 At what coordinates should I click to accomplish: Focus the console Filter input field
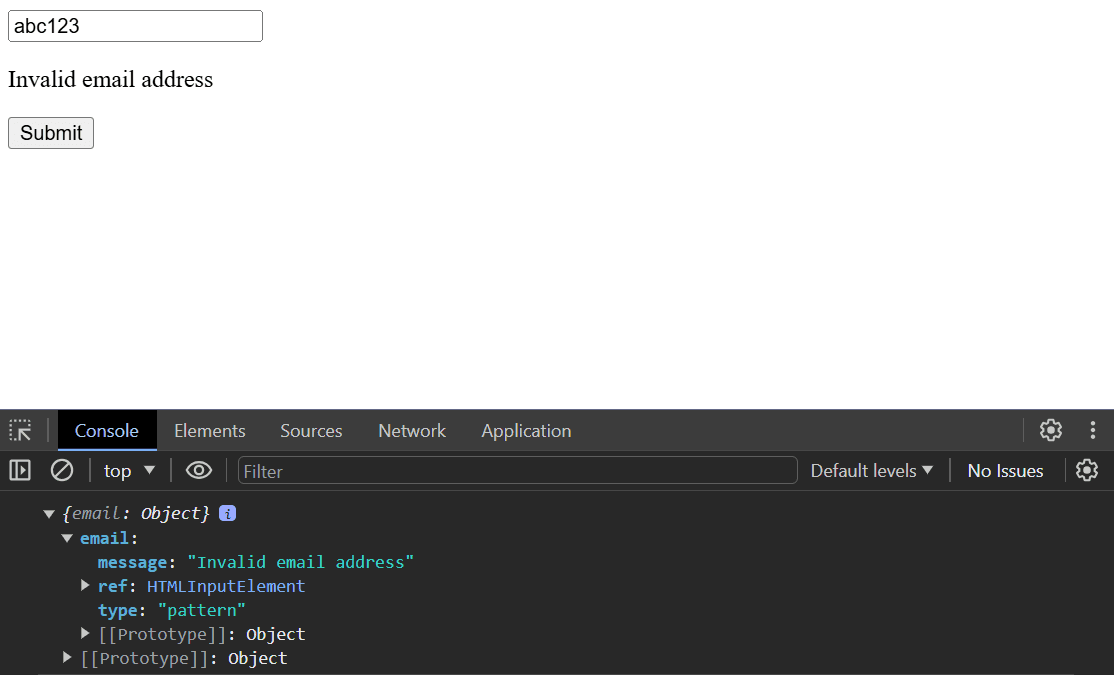[517, 471]
